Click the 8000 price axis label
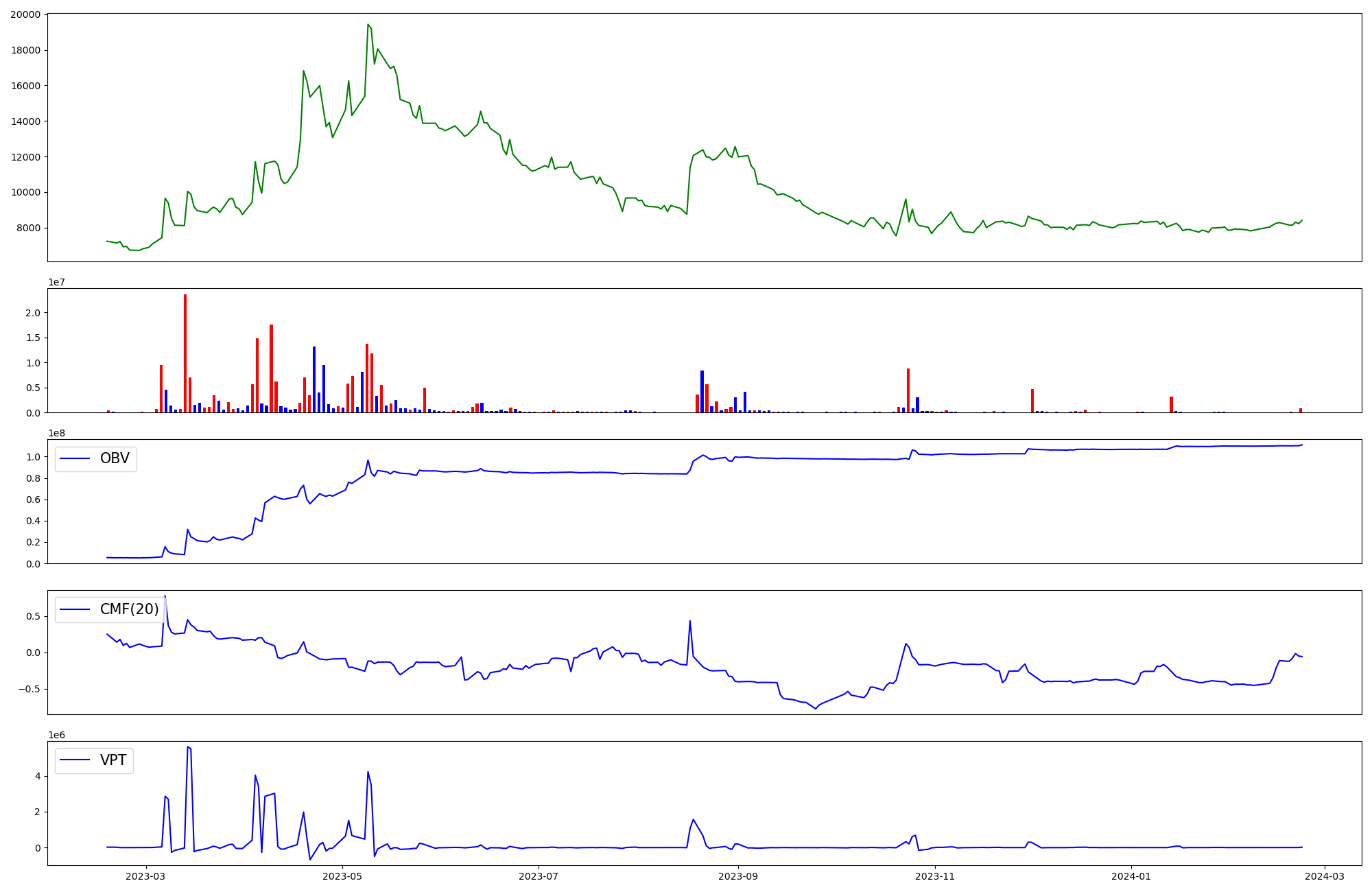This screenshot has width=1372, height=892. coord(28,228)
